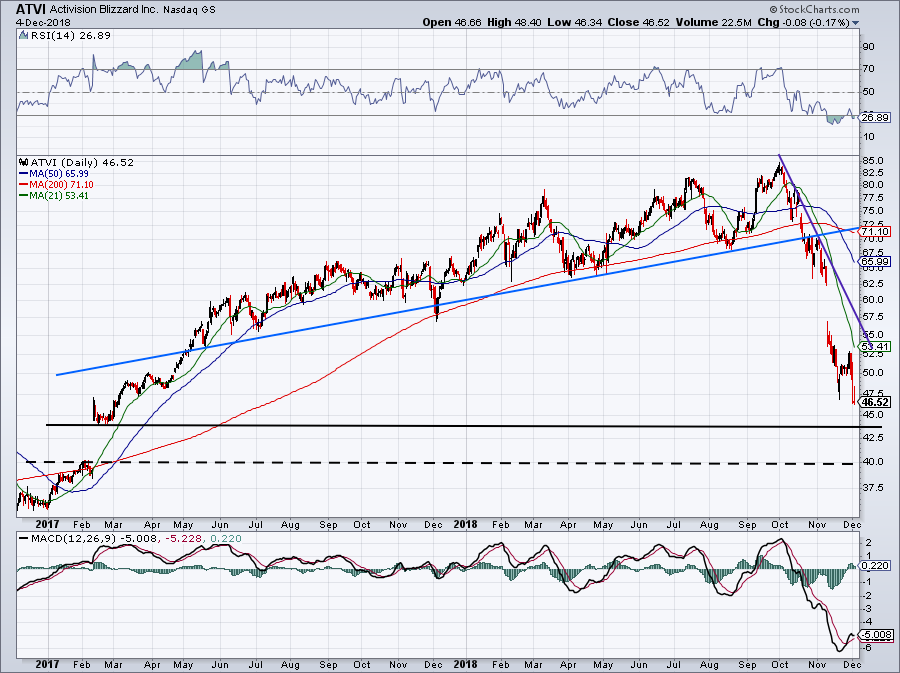Click the '4-Dec-2018' date label

coord(43,22)
